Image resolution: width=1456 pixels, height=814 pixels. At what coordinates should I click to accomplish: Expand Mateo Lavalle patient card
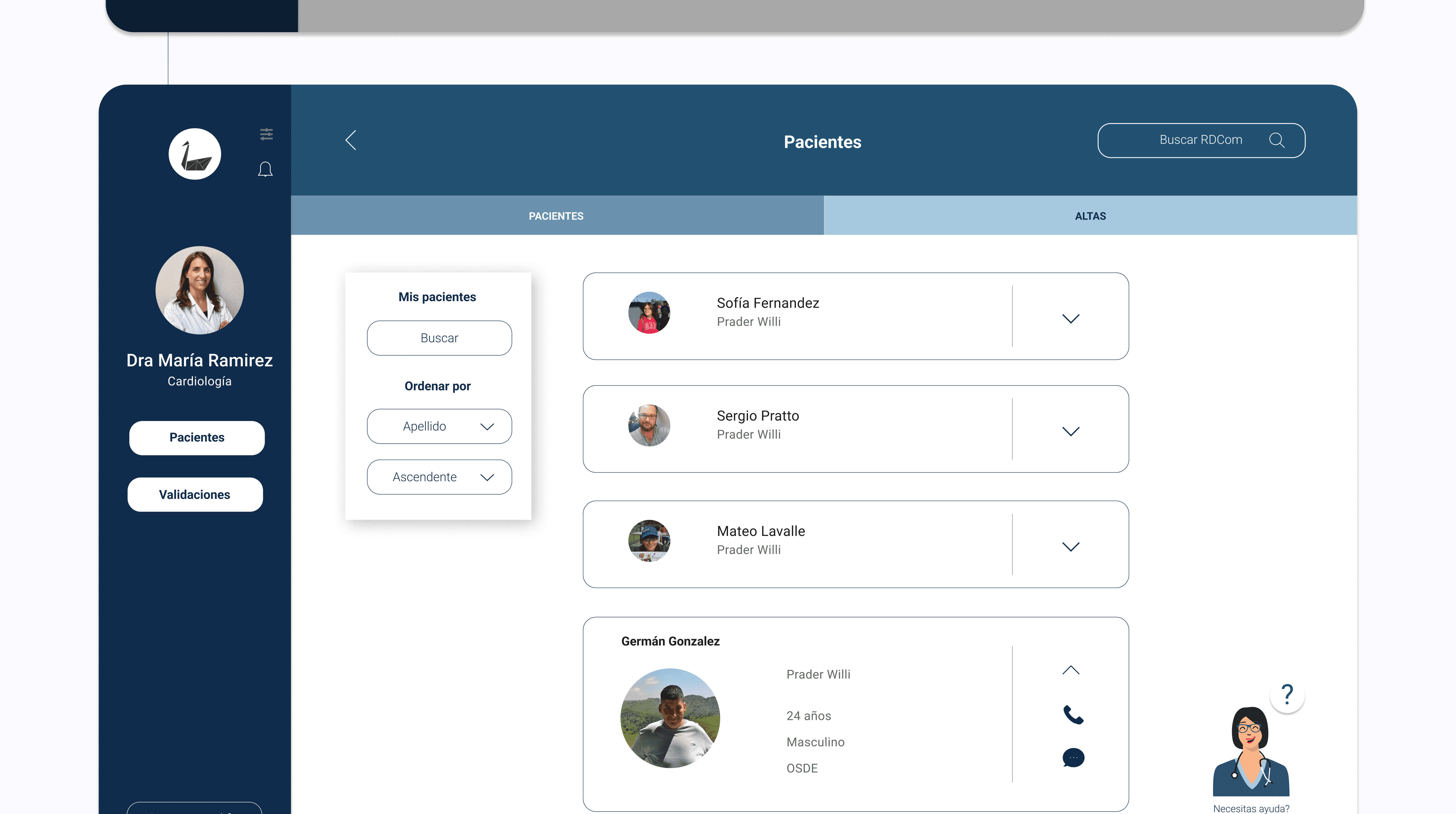(x=1071, y=547)
